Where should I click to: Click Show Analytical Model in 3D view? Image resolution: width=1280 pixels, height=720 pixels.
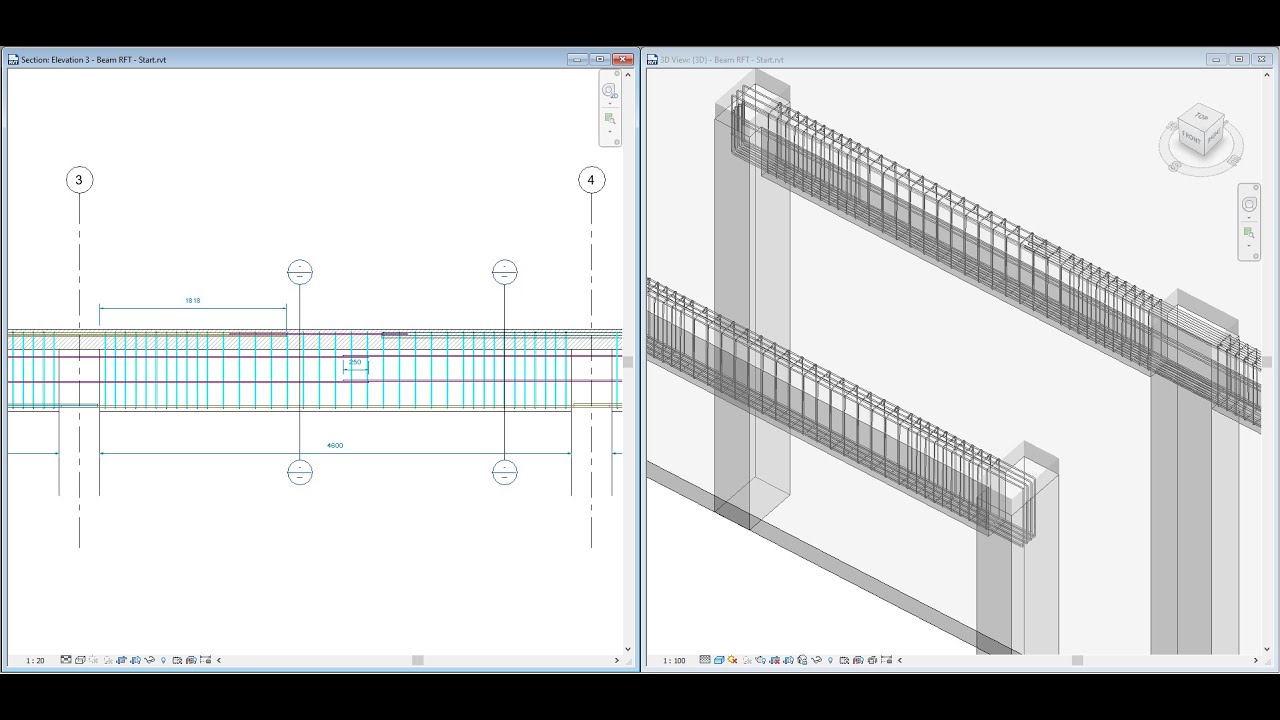click(x=858, y=660)
